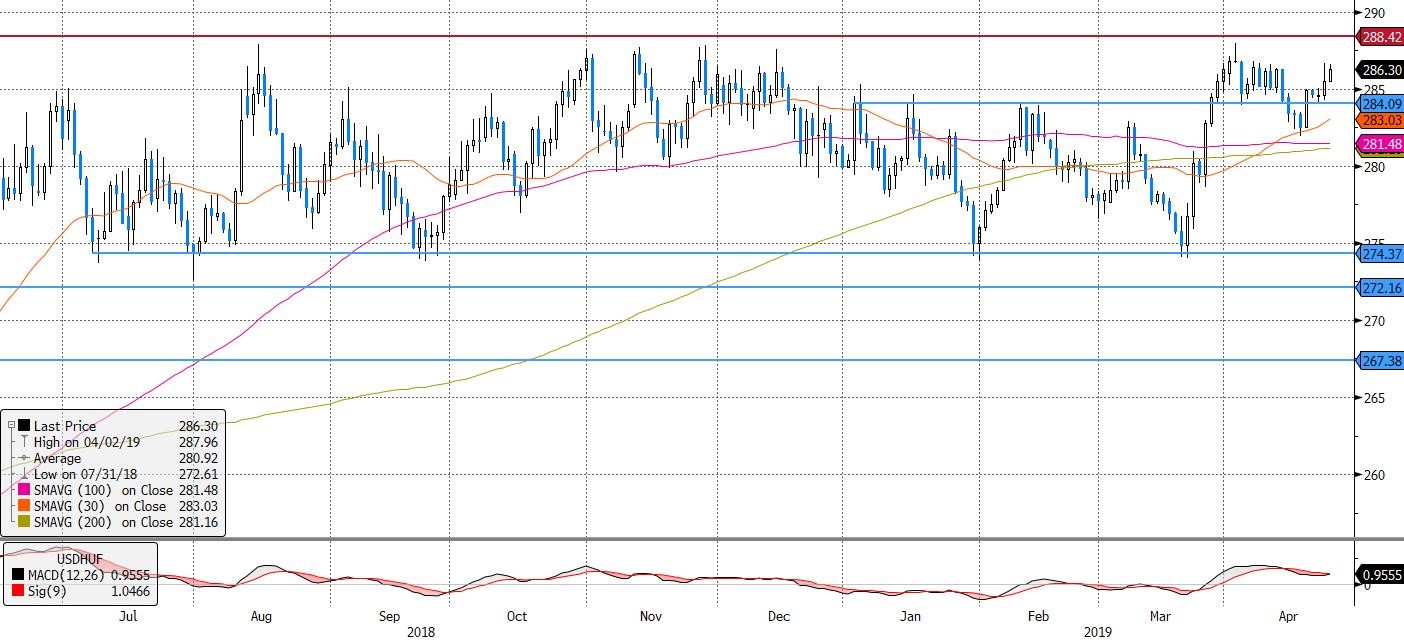Click the 280 tick on price axis
This screenshot has width=1404, height=640.
coord(1372,167)
